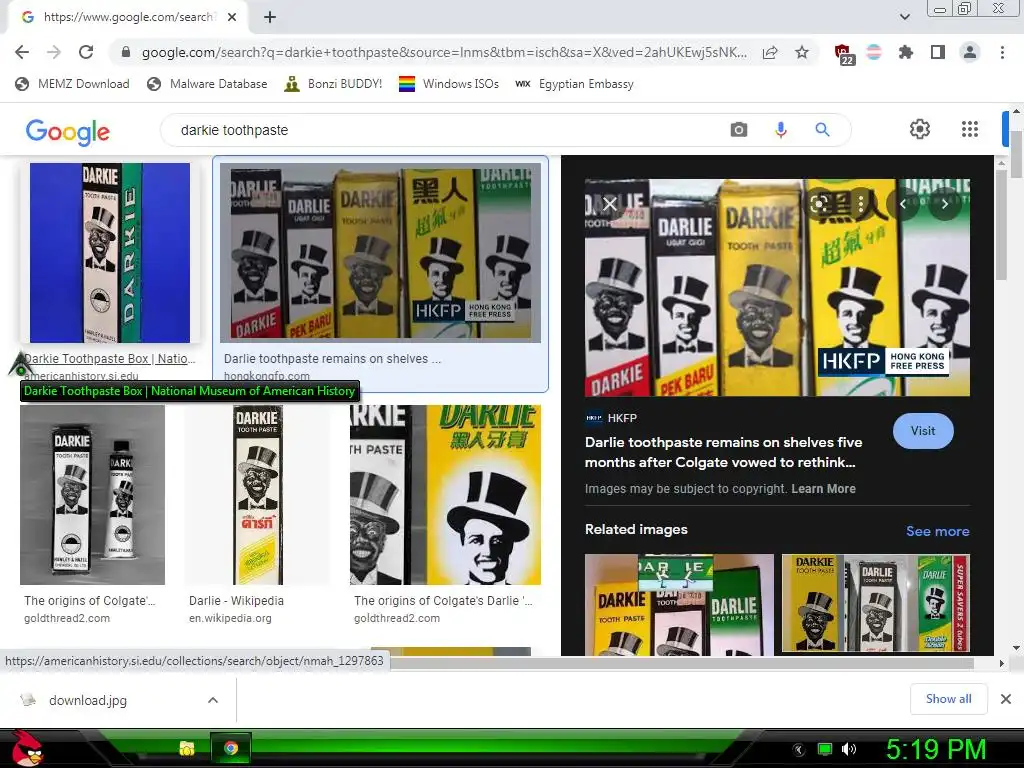Open the file explorer taskbar icon
1024x768 pixels.
tap(187, 748)
